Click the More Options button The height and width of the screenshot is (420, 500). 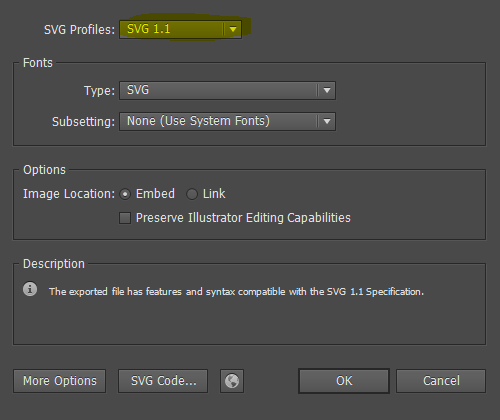60,381
